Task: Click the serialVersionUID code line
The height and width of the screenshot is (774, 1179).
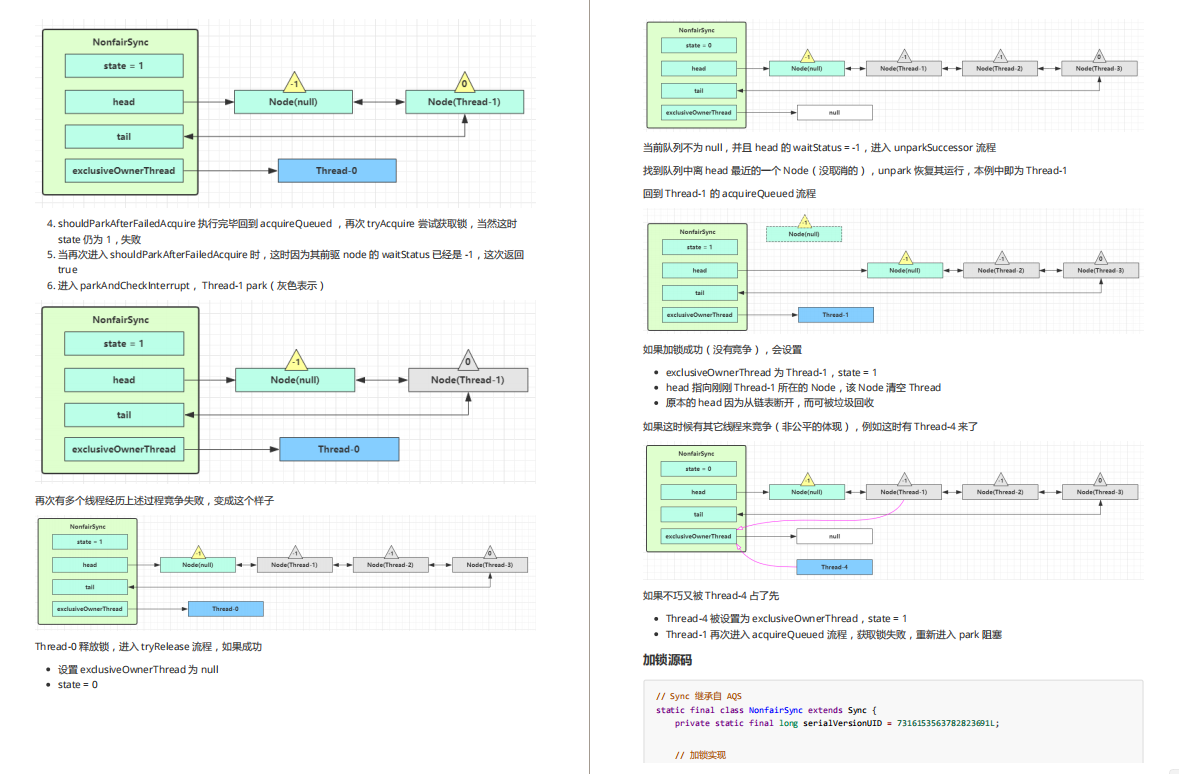Action: (x=837, y=723)
